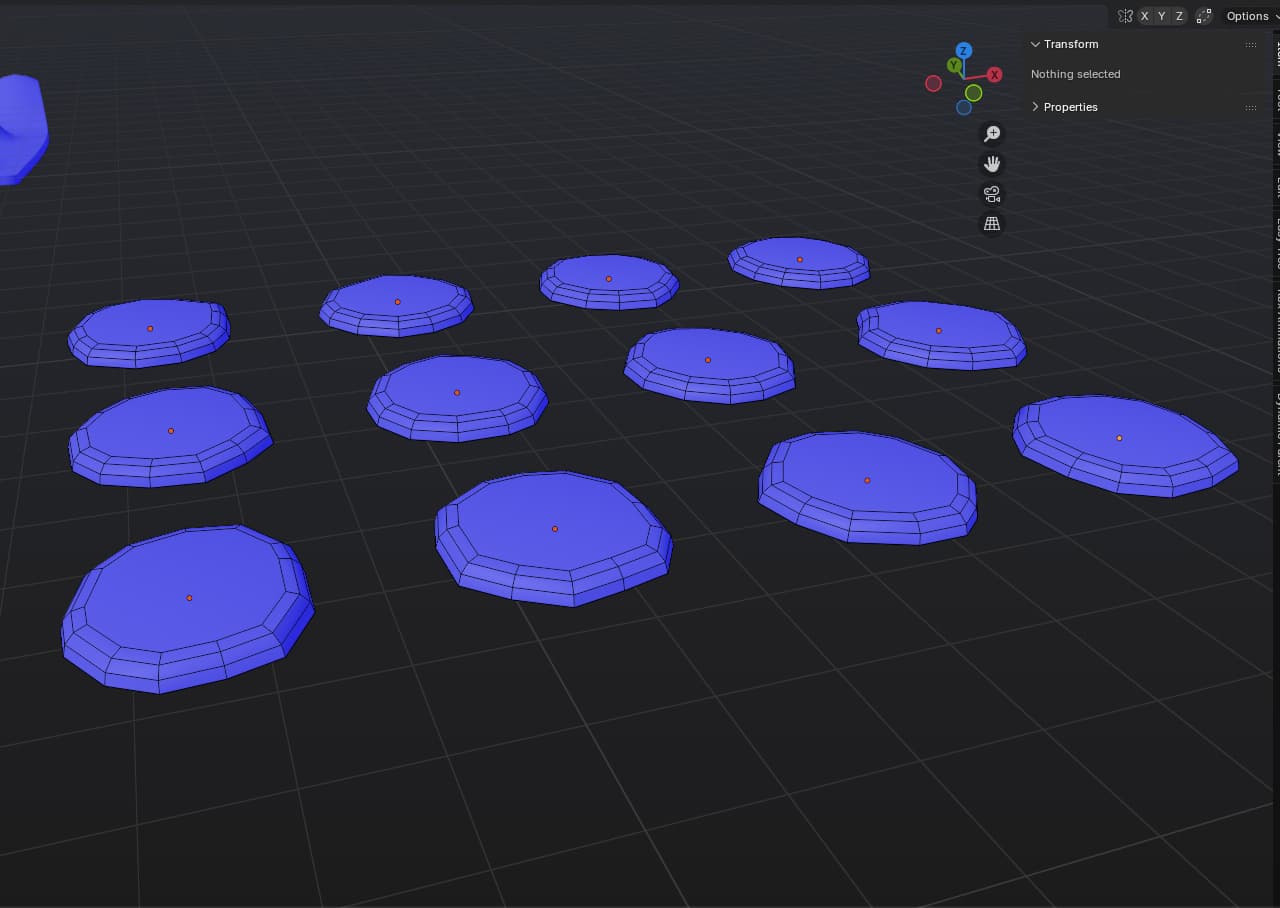1280x908 pixels.
Task: Switch to the Tool sidebar tab
Action: click(1277, 98)
